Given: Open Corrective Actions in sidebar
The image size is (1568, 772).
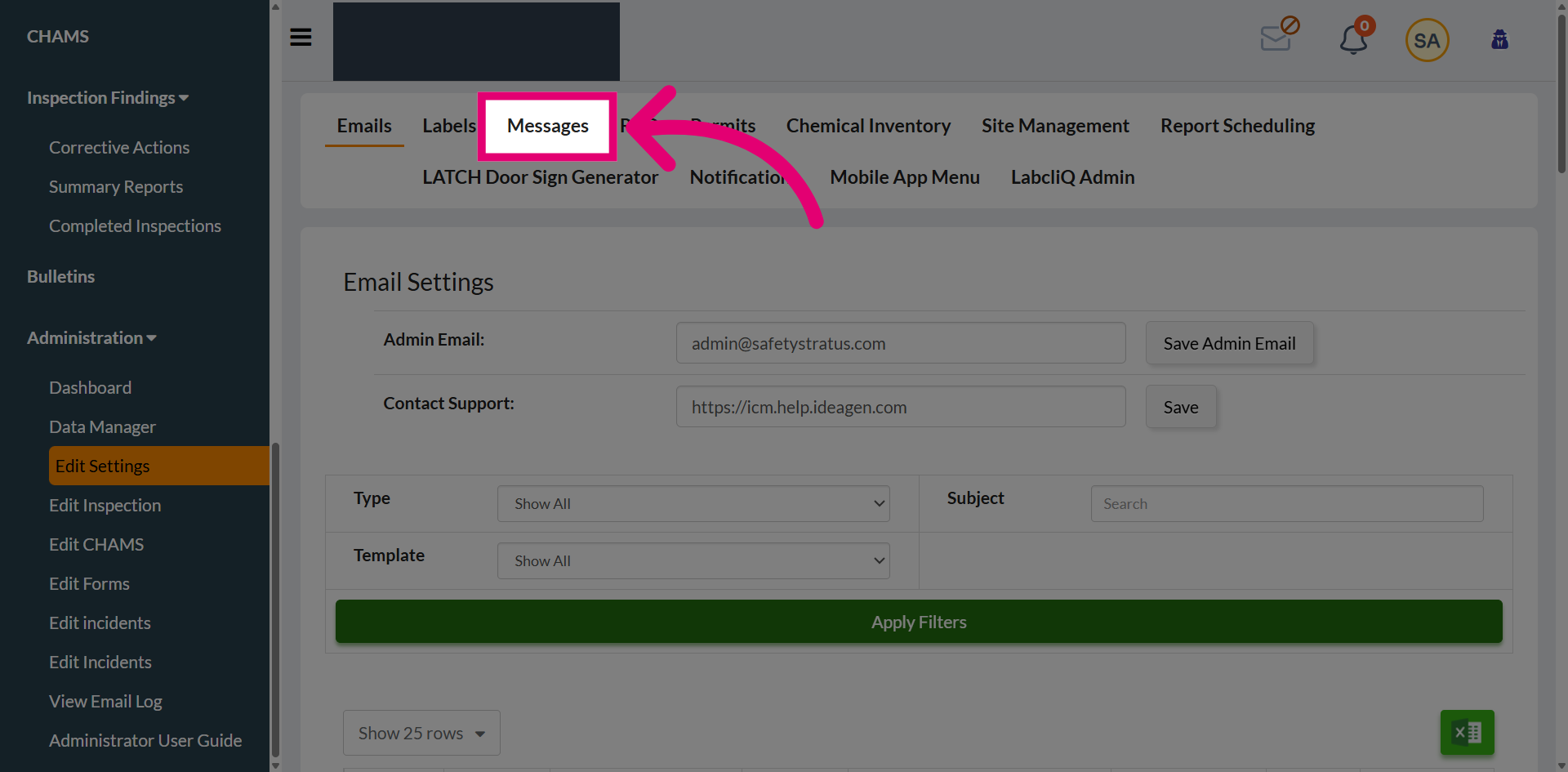Looking at the screenshot, I should 119,147.
